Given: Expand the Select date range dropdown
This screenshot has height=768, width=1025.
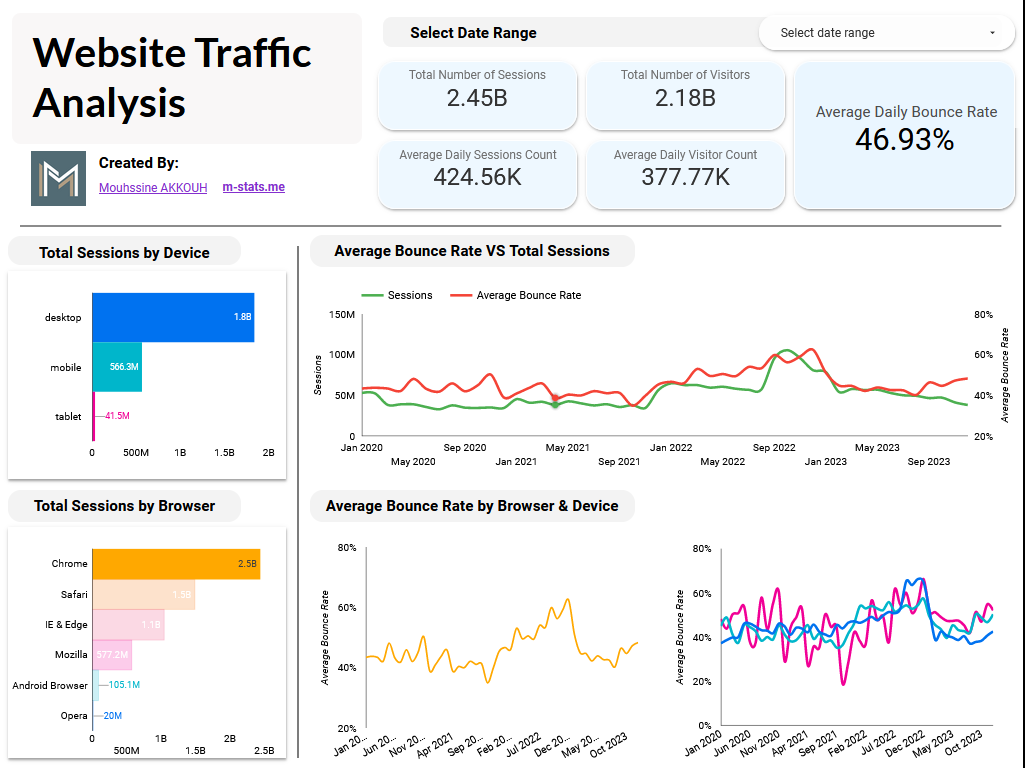Looking at the screenshot, I should point(887,33).
